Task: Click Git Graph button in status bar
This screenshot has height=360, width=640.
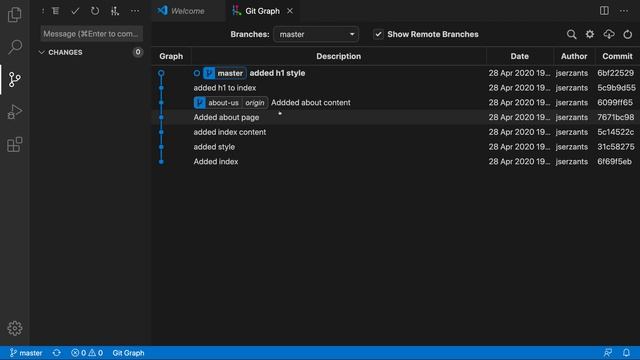Action: (128, 353)
